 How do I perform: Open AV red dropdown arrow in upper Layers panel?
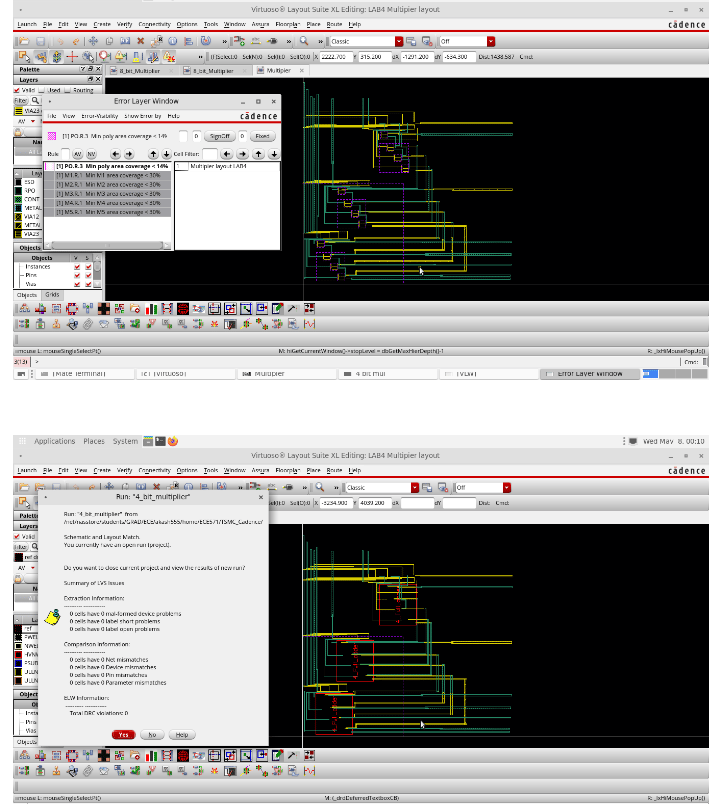(33, 122)
